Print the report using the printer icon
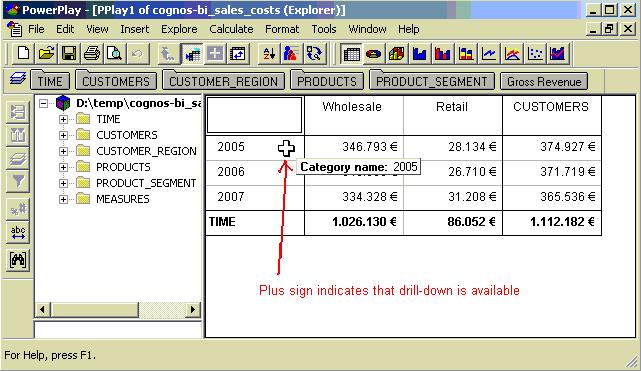 92,54
